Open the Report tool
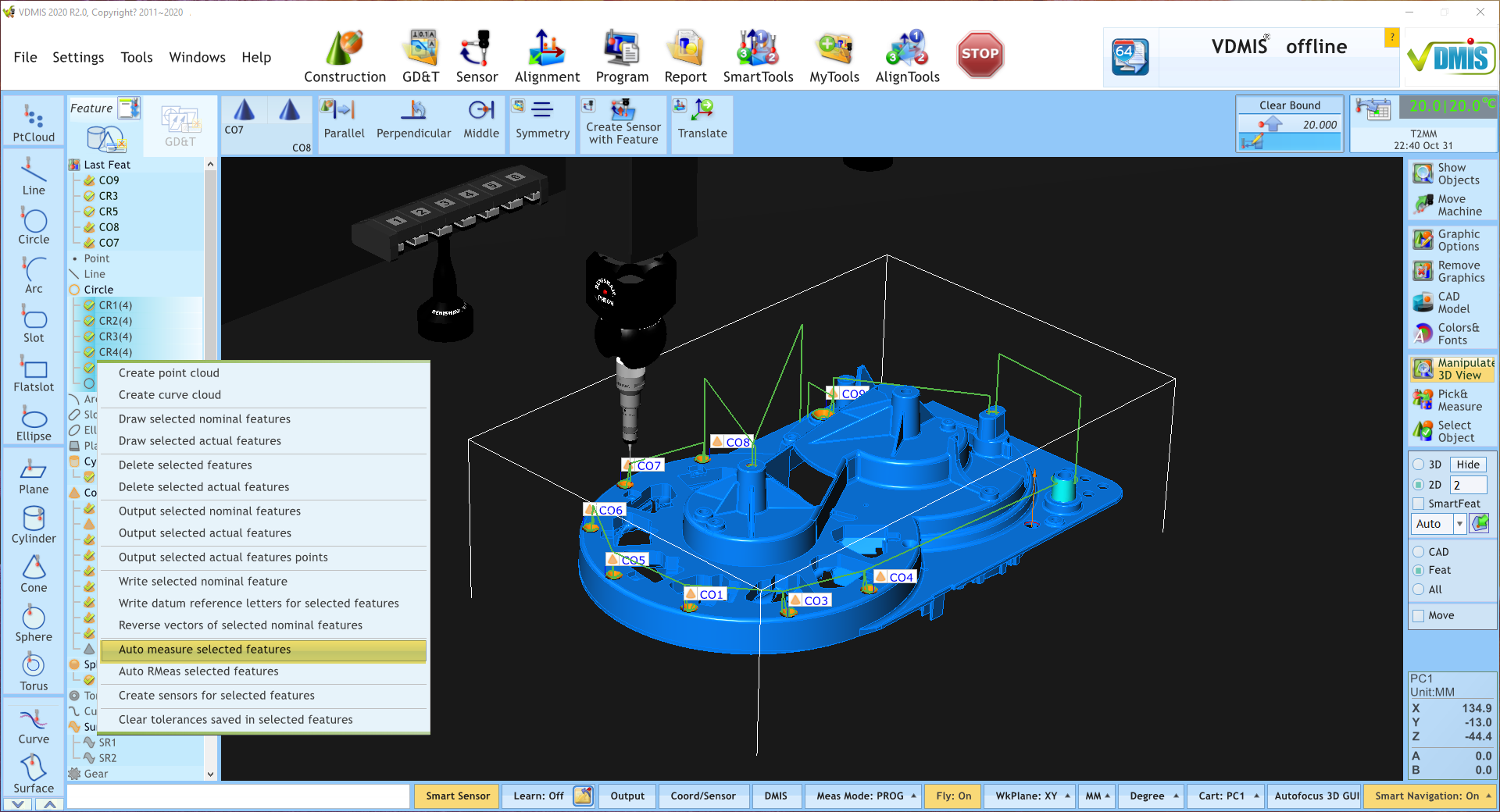Screen dimensions: 1500x812 click(685, 56)
